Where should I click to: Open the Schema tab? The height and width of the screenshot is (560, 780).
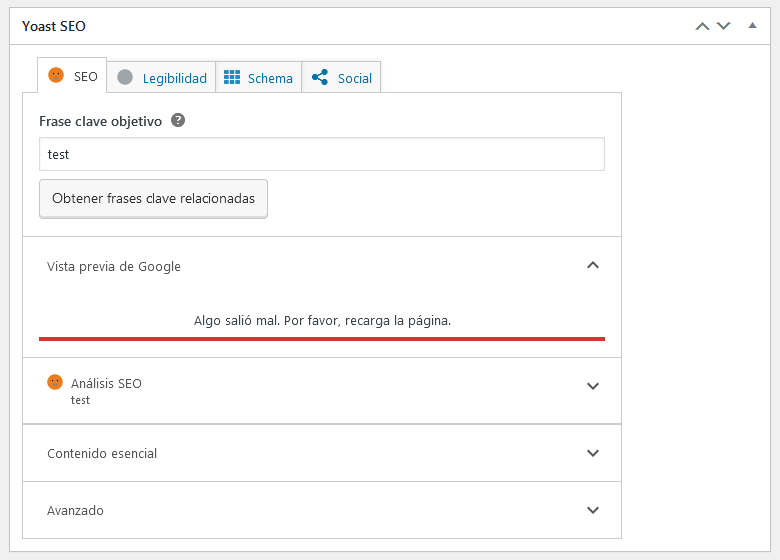(x=258, y=78)
